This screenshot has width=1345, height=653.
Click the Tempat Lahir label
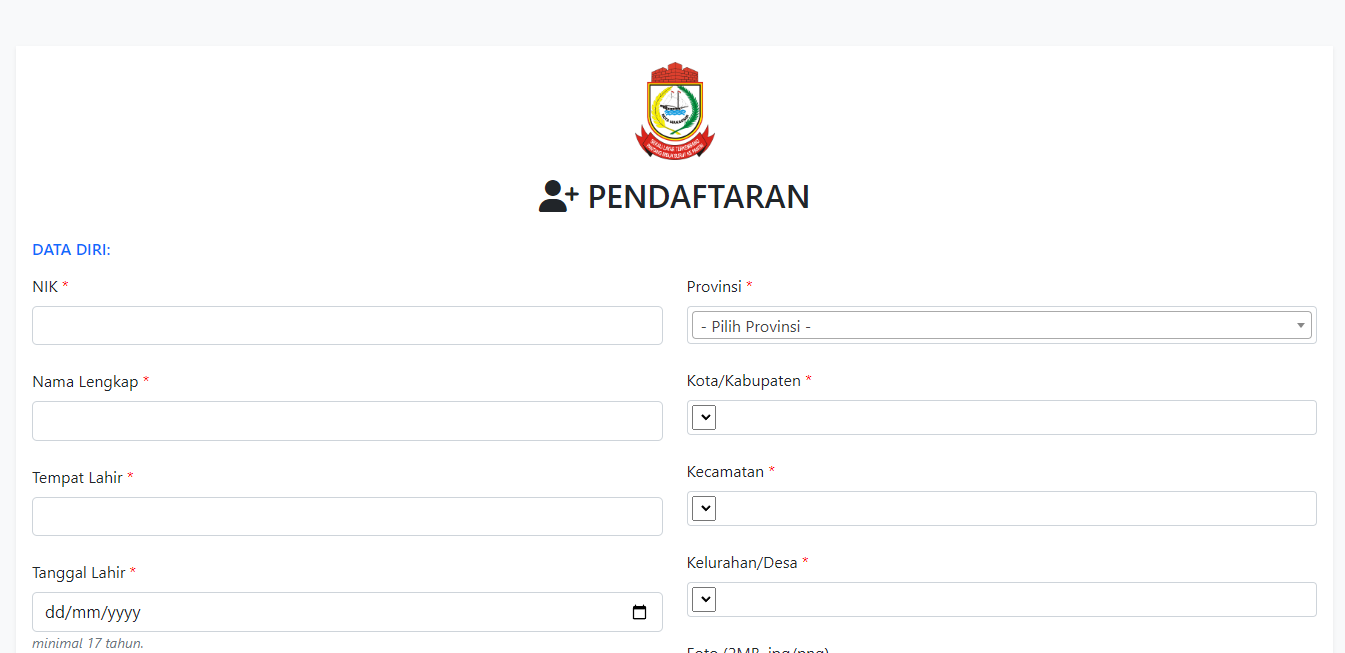tap(77, 478)
